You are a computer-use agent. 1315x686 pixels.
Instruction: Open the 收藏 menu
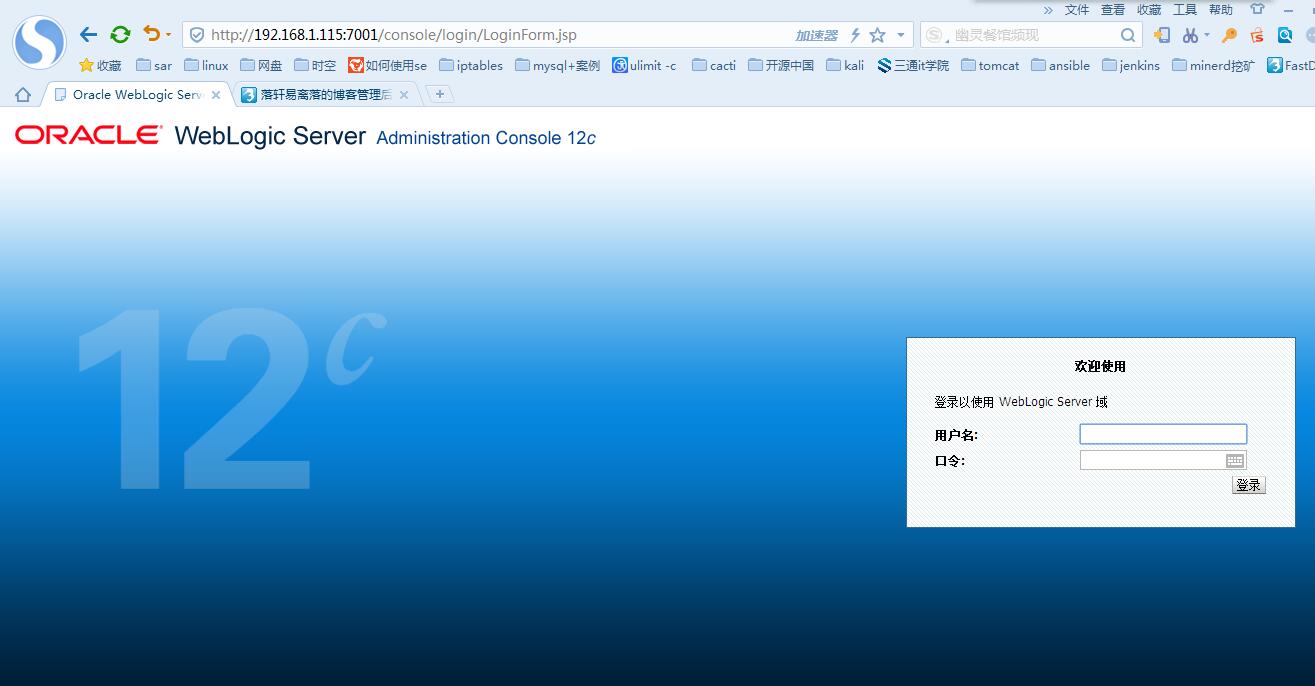coord(1149,10)
